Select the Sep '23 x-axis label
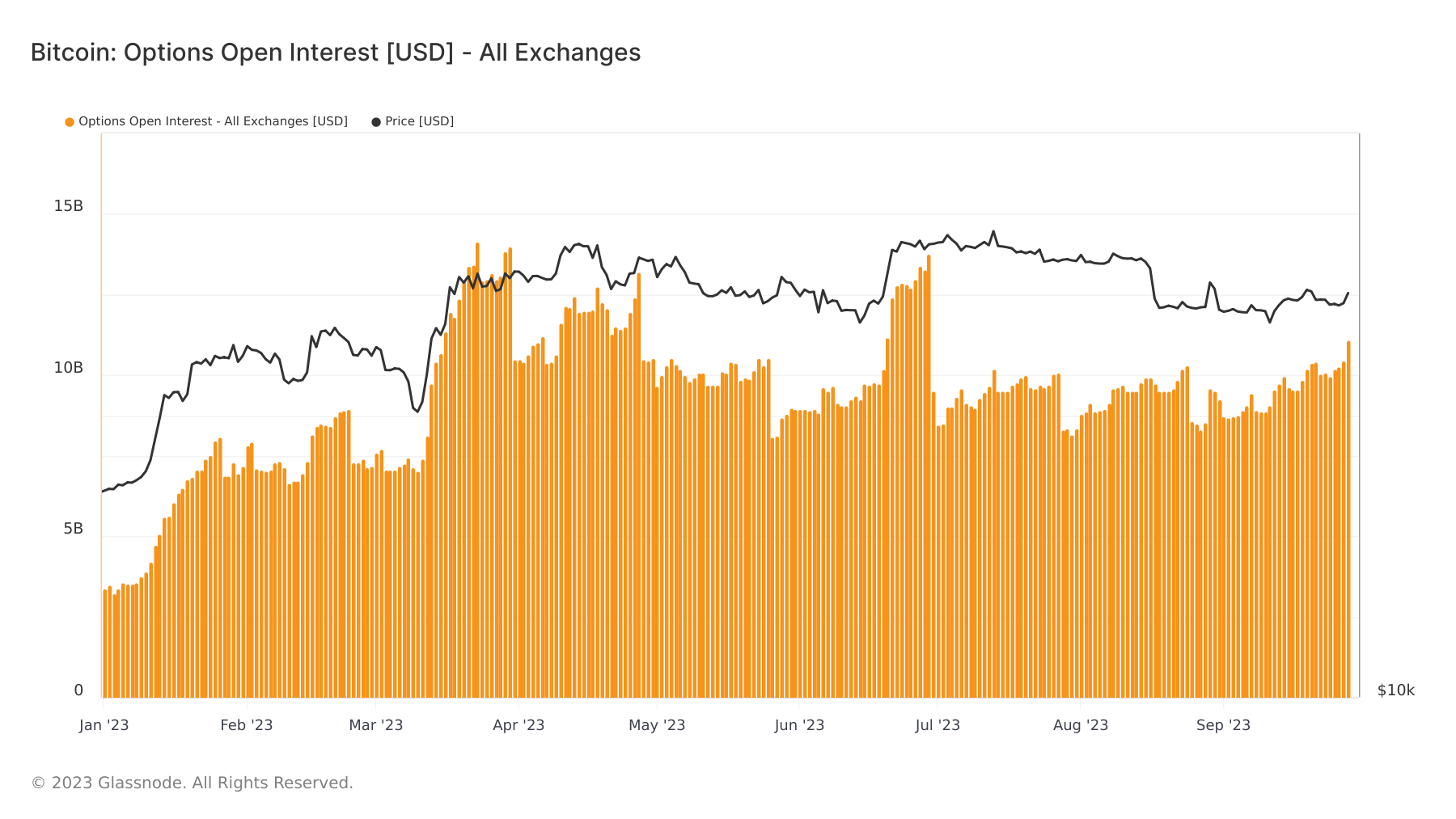1456x819 pixels. pyautogui.click(x=1223, y=725)
